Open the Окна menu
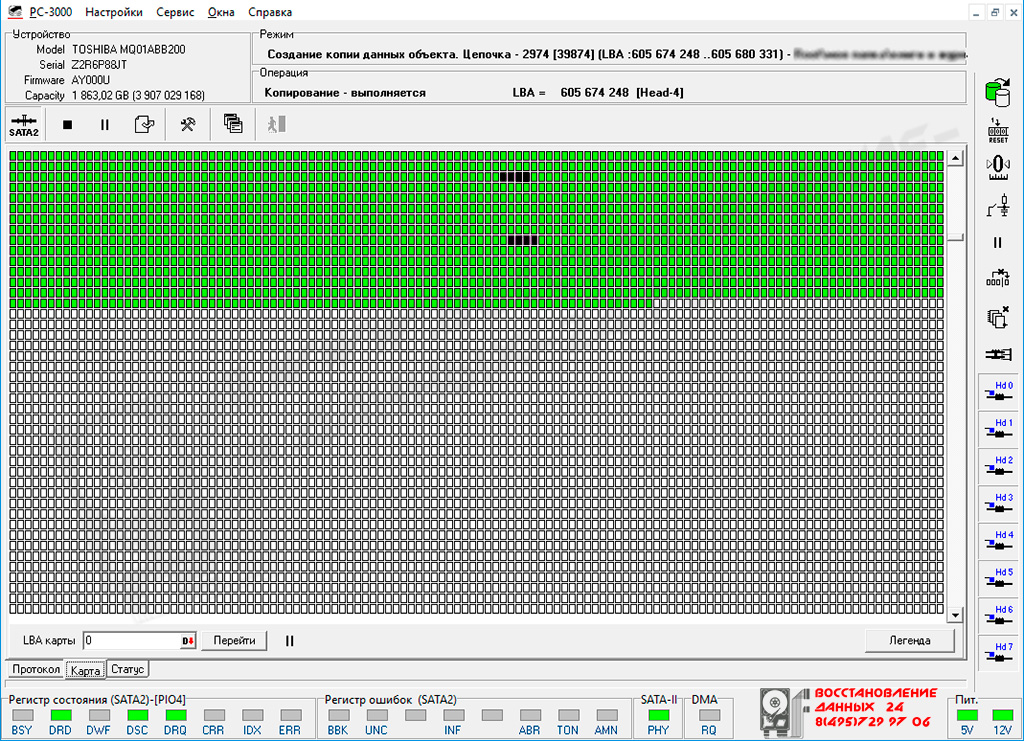This screenshot has height=741, width=1024. coord(221,12)
